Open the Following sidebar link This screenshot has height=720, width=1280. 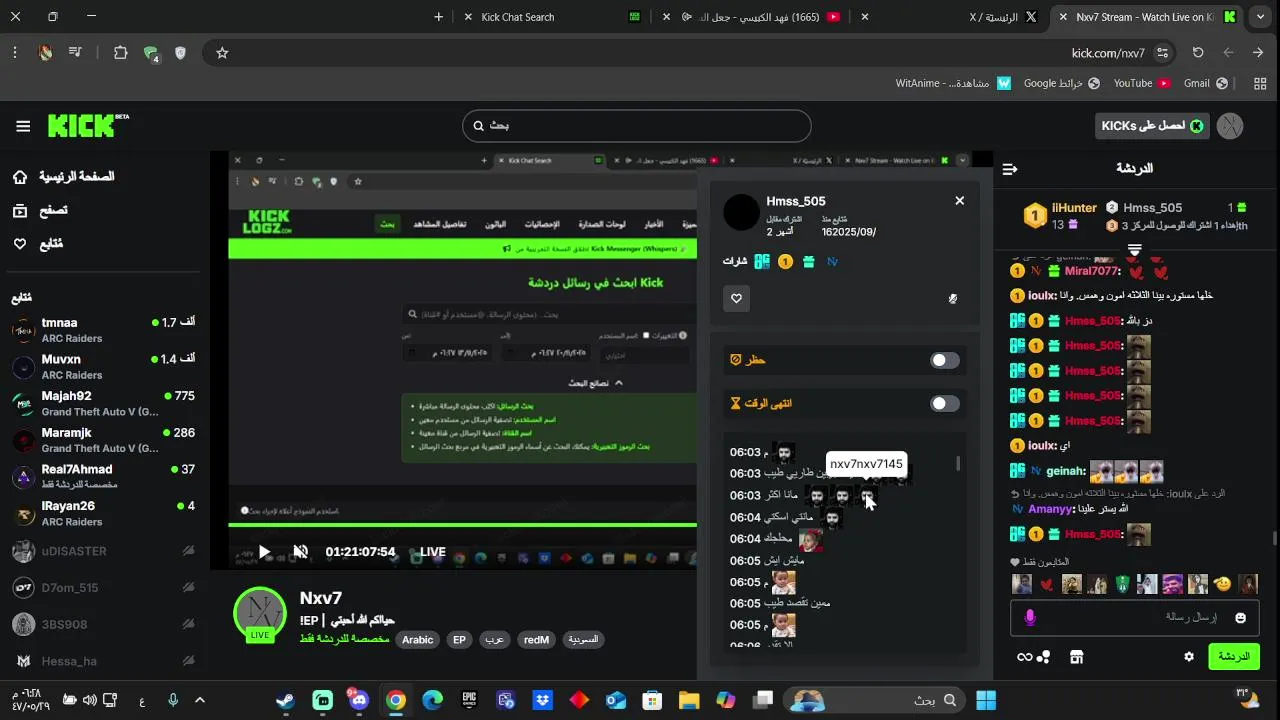pyautogui.click(x=38, y=244)
